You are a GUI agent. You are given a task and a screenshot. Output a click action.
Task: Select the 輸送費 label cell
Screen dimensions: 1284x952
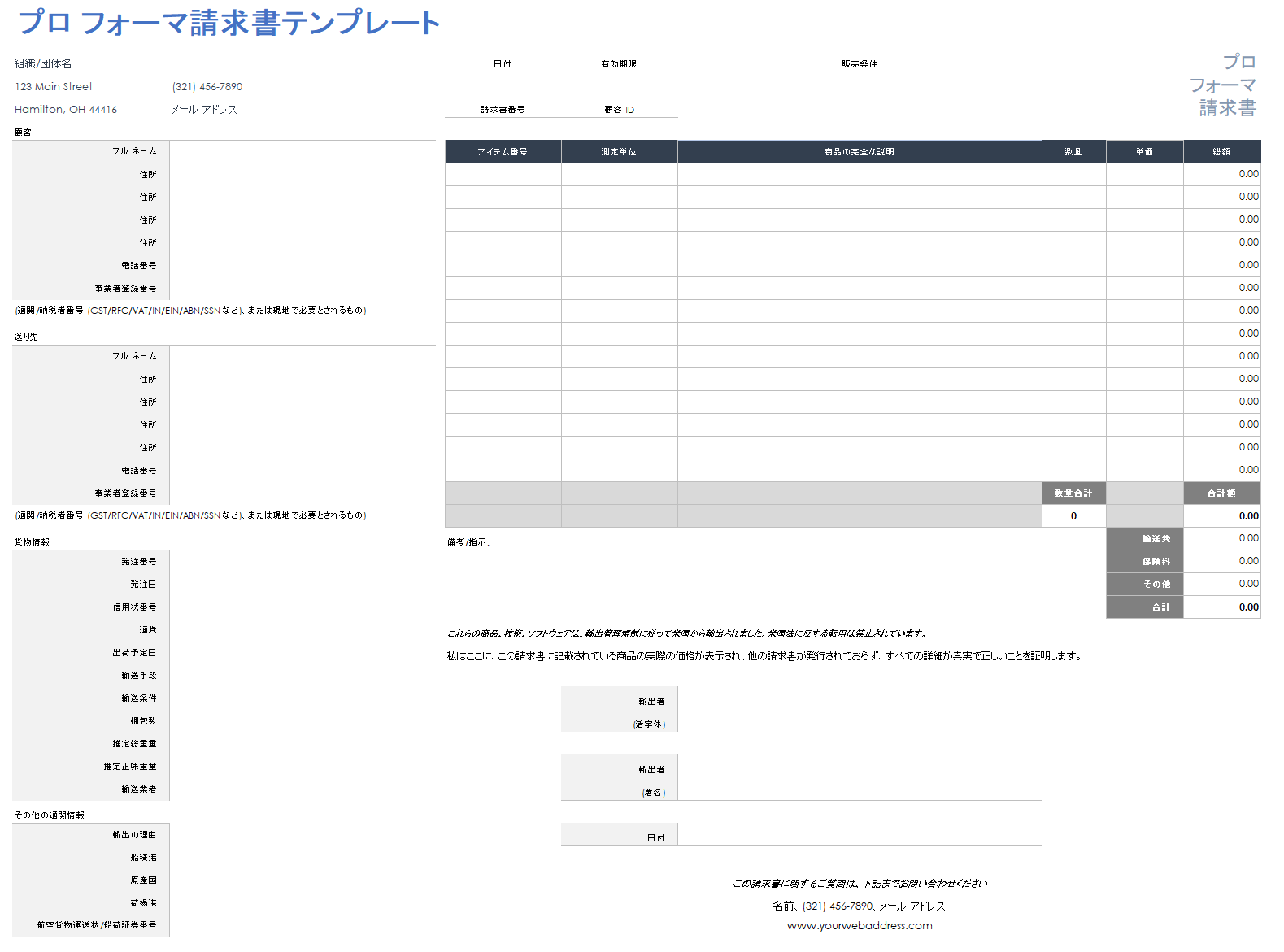pyautogui.click(x=1144, y=538)
